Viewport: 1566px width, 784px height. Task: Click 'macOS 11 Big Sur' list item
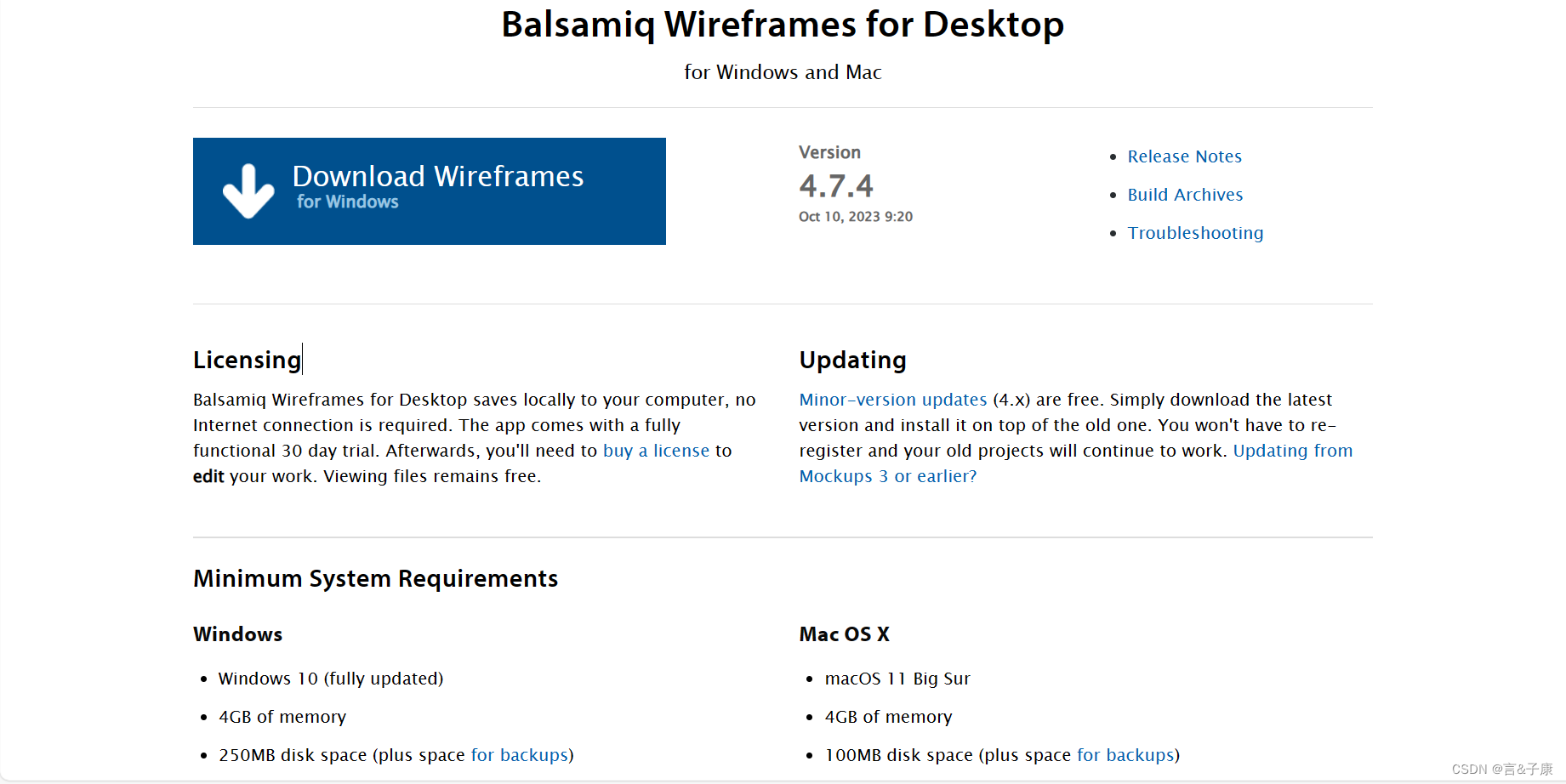(x=897, y=679)
